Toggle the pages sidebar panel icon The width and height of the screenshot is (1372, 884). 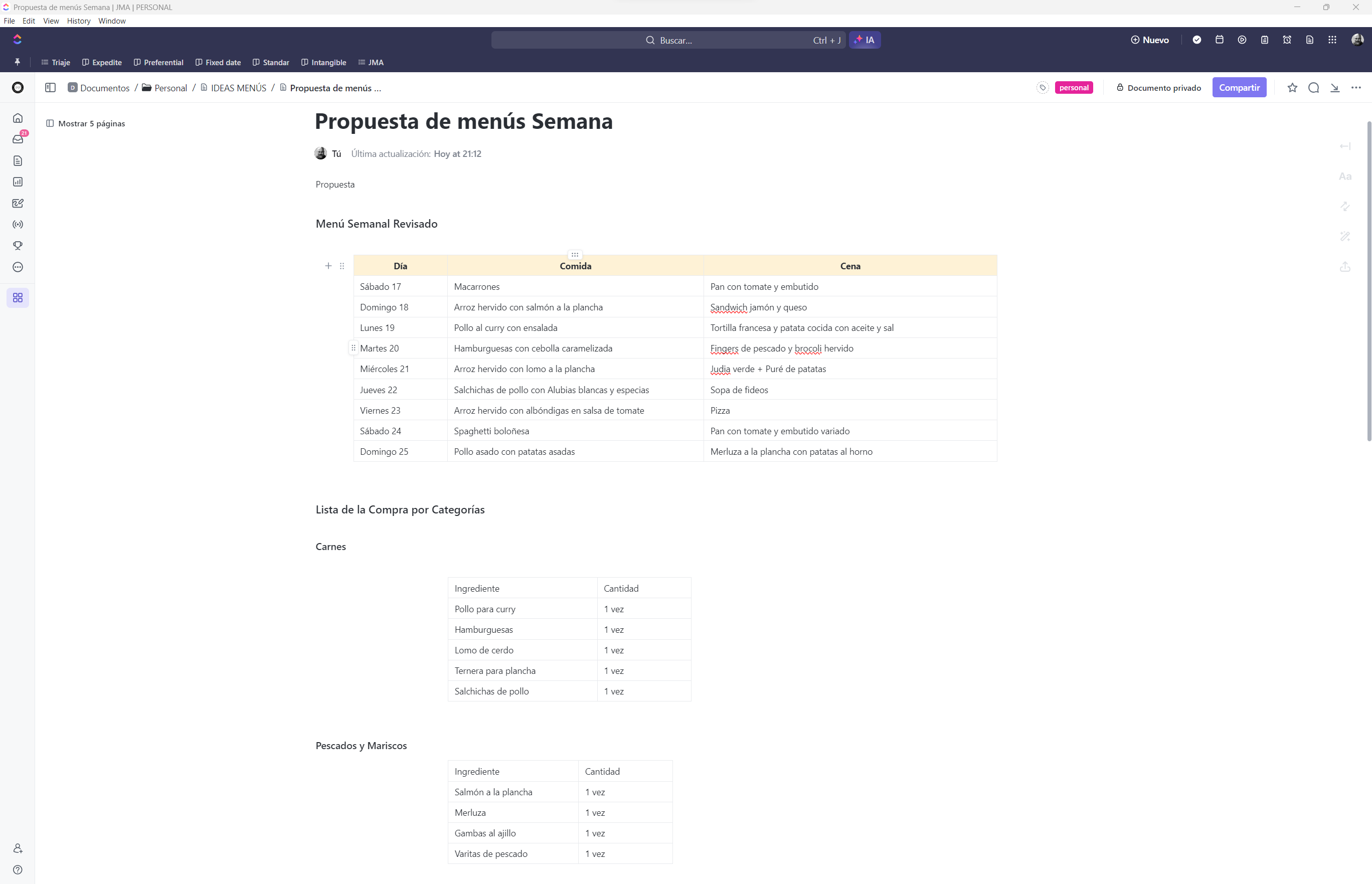51,88
